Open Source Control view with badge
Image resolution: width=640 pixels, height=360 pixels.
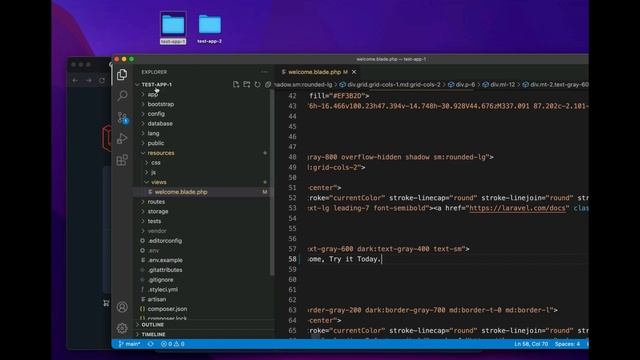tap(122, 118)
